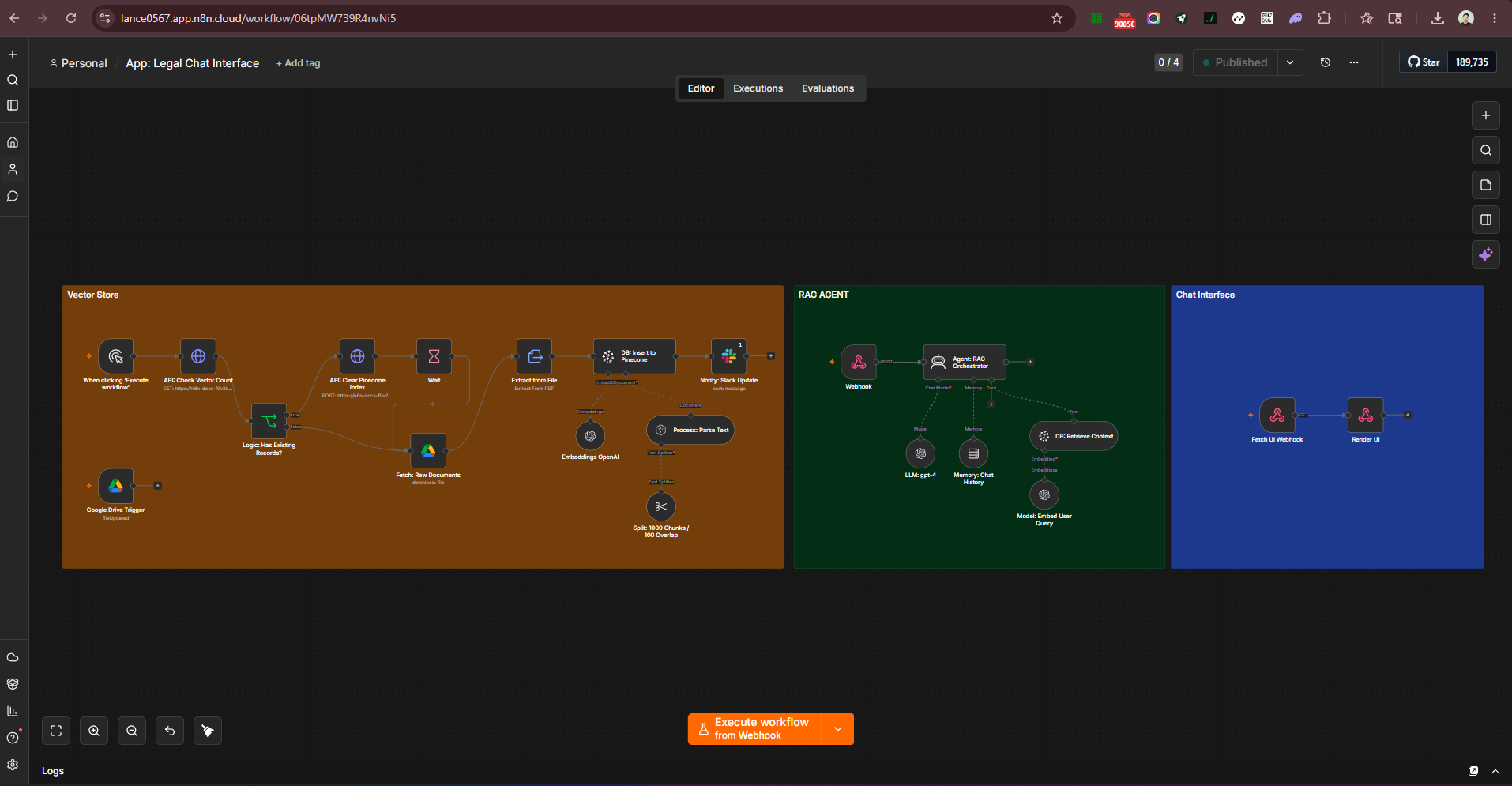
Task: Select the Memory: Chat History node
Action: pyautogui.click(x=973, y=454)
